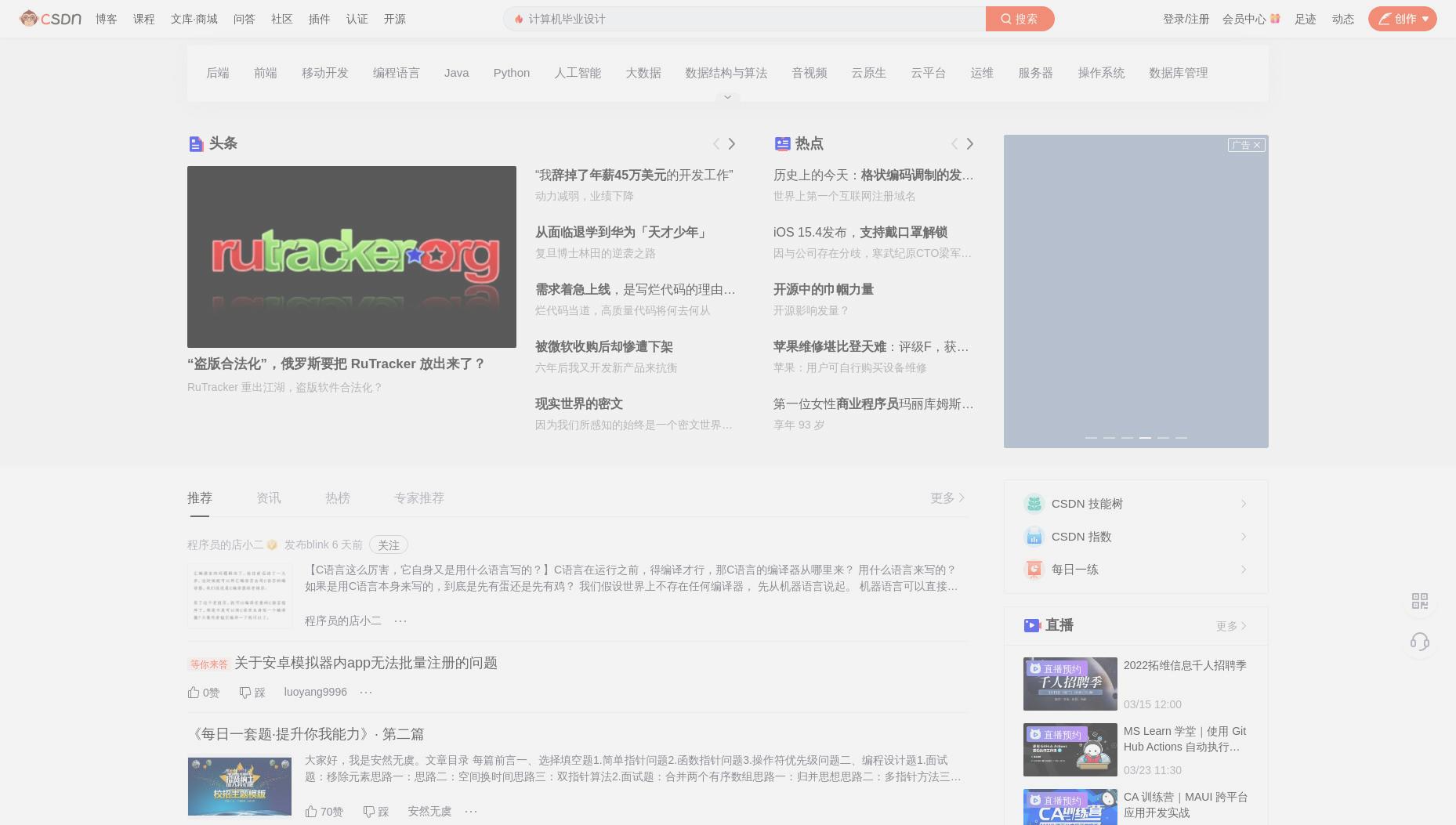This screenshot has height=825, width=1456.
Task: Like the 每日一套题 post (70赞)
Action: coord(324,811)
